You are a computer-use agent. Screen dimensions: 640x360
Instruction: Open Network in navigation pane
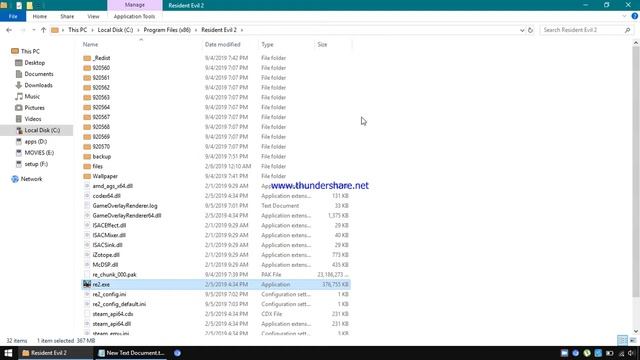tap(31, 179)
